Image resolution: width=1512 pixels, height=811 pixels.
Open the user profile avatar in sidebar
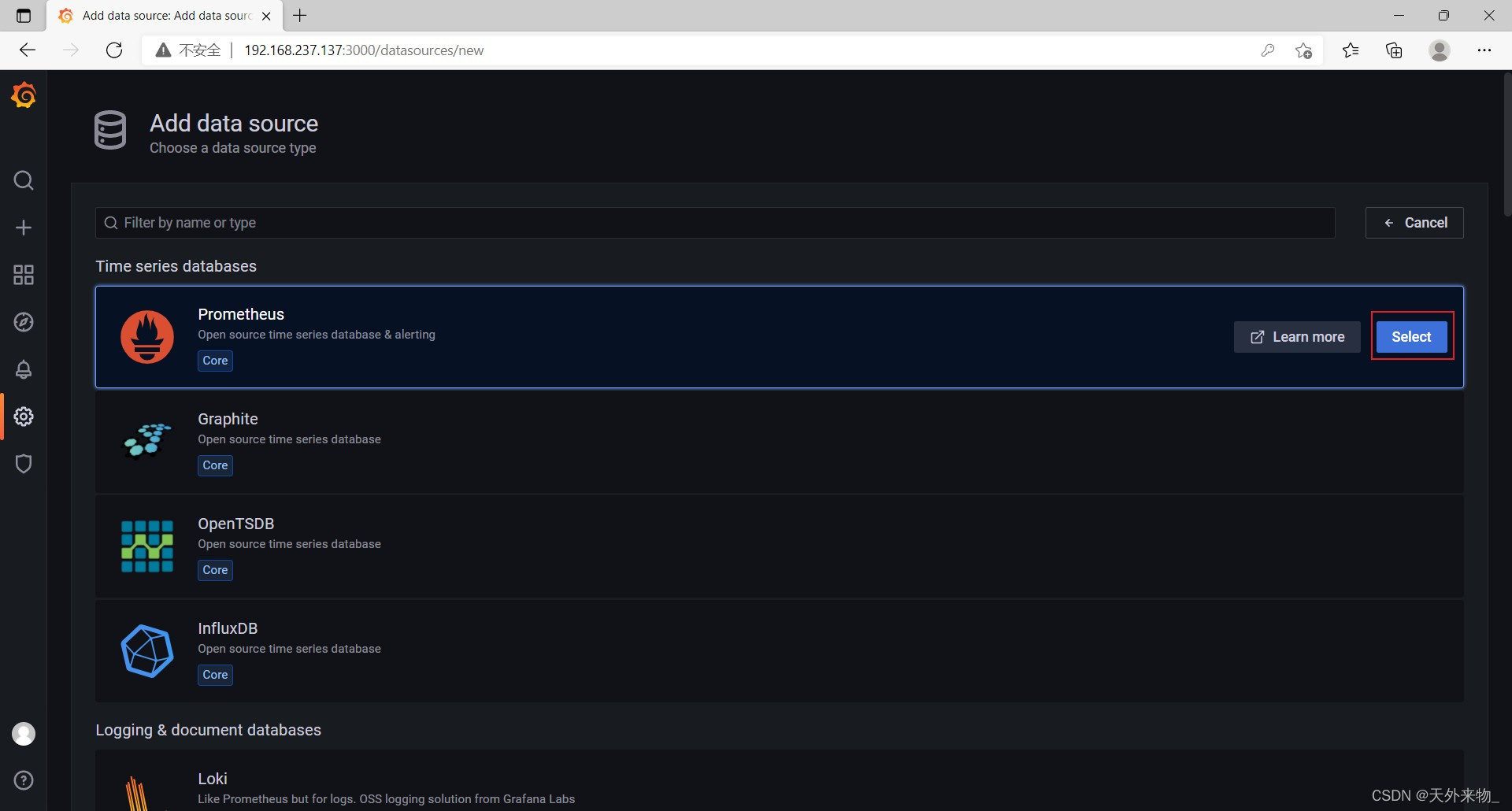[x=24, y=734]
